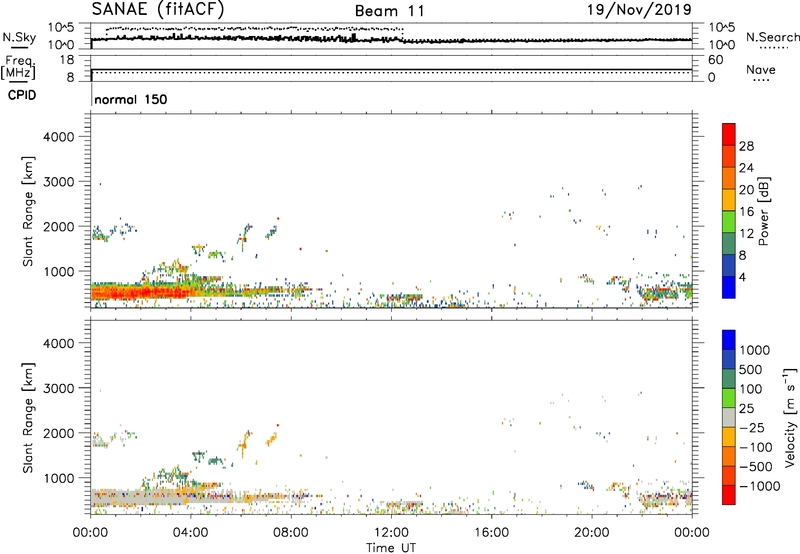Click the 16 tick on power colorbar

click(746, 212)
